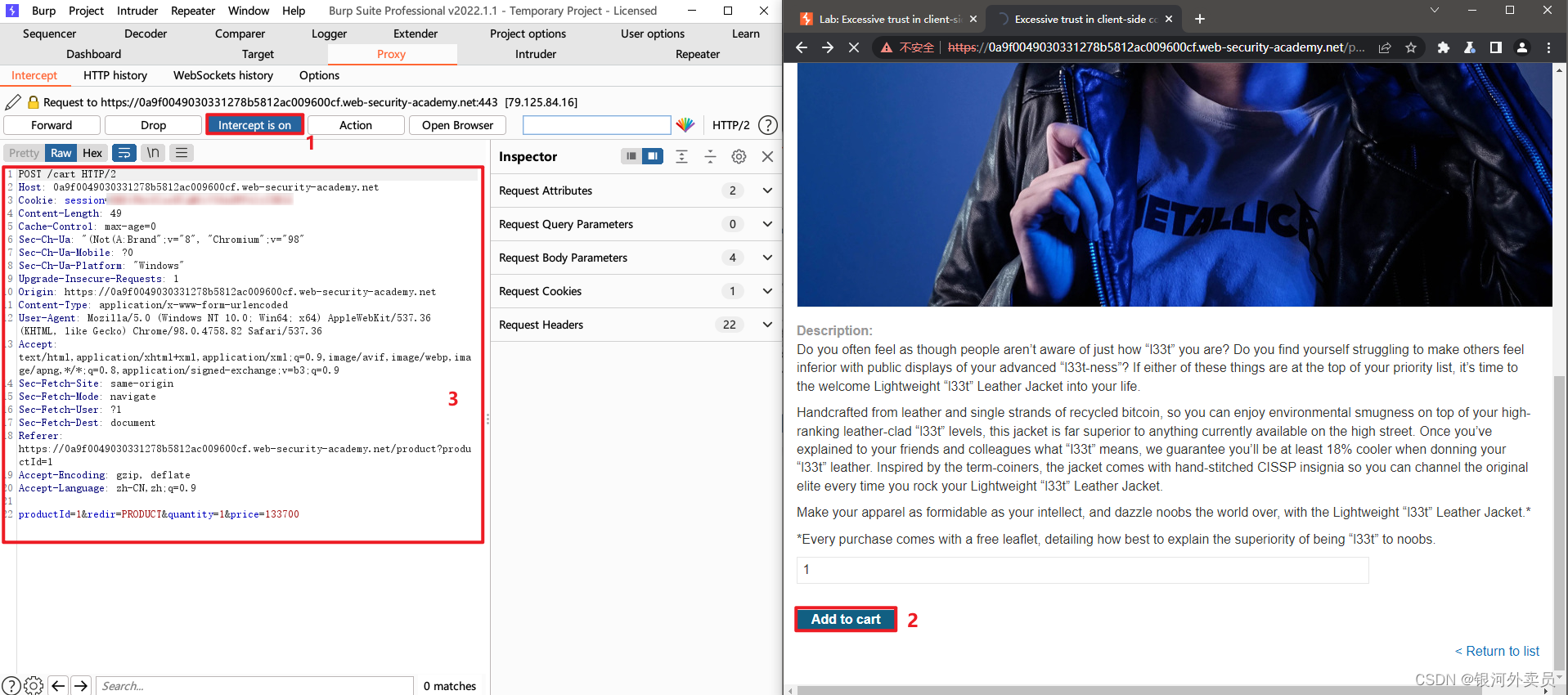Viewport: 1568px width, 695px height.
Task: Collapse all Inspector sections icon
Action: click(710, 156)
